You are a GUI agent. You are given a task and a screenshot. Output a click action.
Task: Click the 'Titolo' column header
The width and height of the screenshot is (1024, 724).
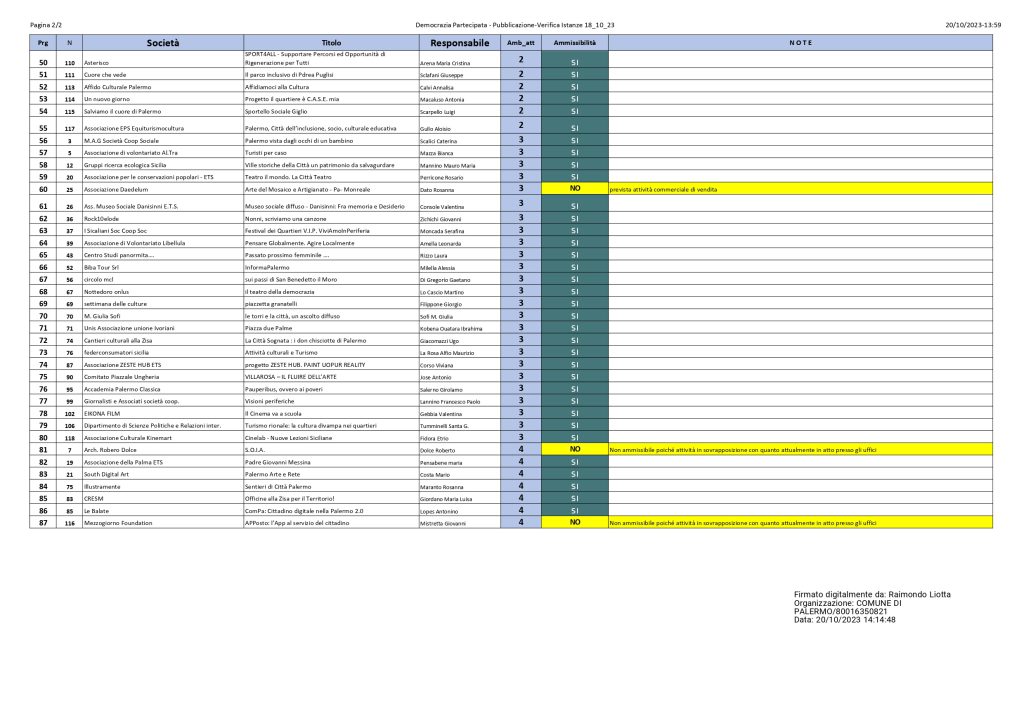coord(331,43)
